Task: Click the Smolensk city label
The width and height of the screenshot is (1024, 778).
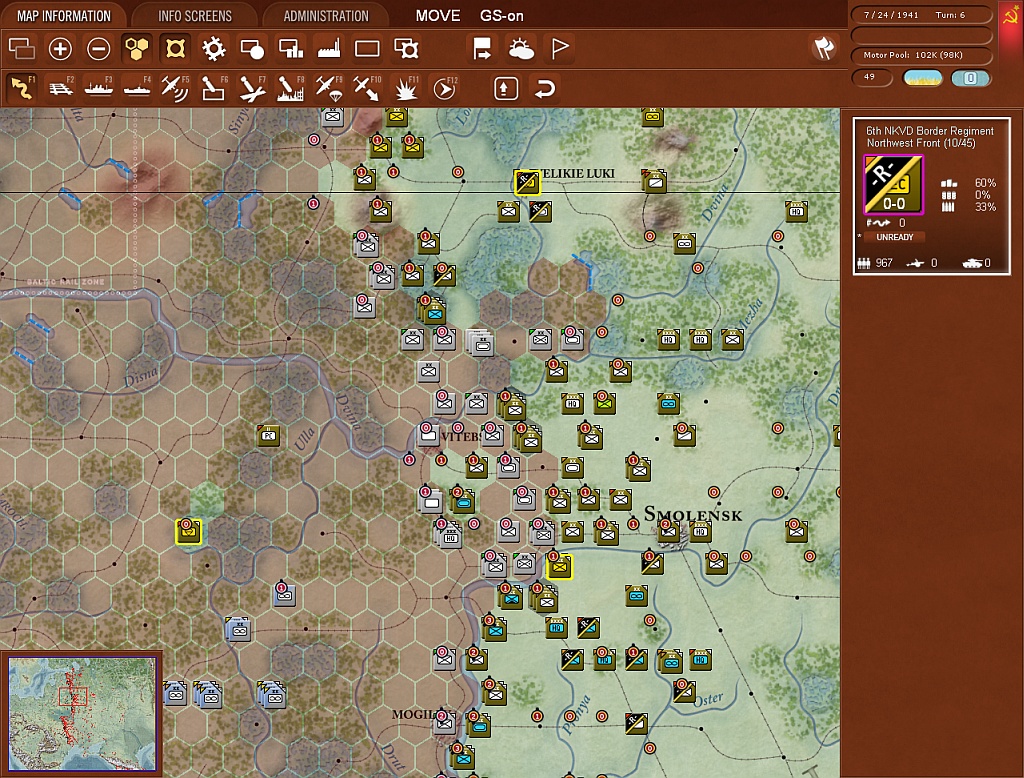Action: coord(693,515)
